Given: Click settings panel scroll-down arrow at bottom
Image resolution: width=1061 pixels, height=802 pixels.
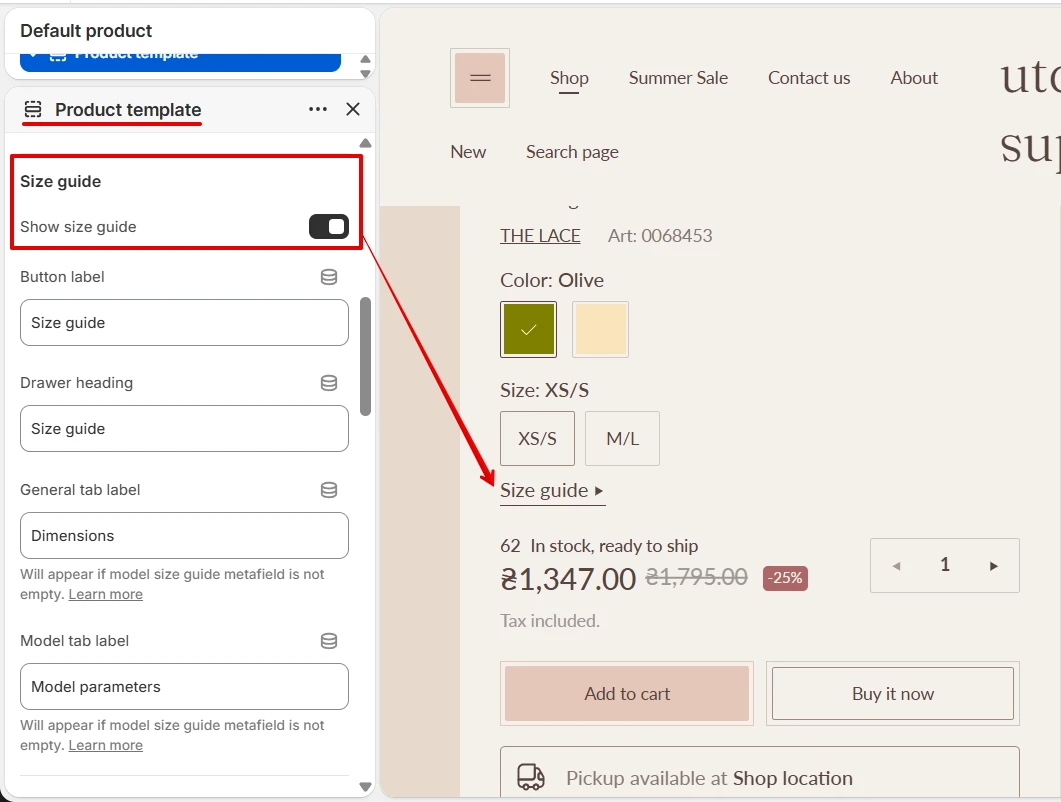Looking at the screenshot, I should pos(365,786).
